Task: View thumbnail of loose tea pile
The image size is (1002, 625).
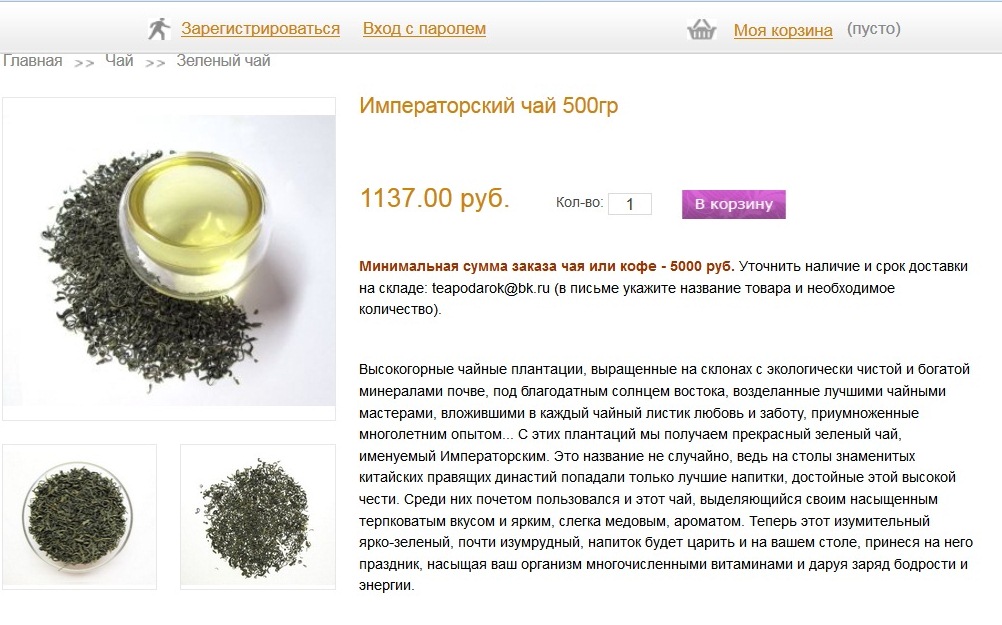Action: coord(258,516)
